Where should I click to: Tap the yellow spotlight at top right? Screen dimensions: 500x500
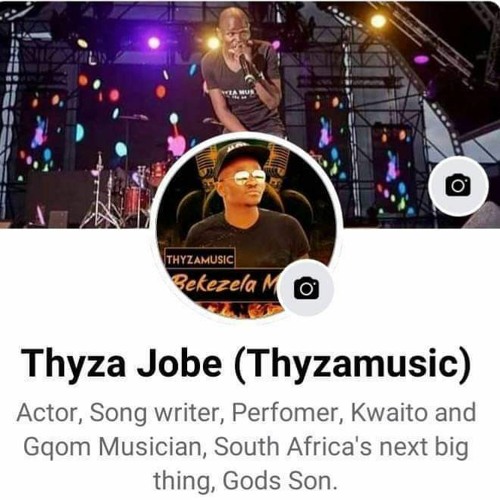coord(378,21)
